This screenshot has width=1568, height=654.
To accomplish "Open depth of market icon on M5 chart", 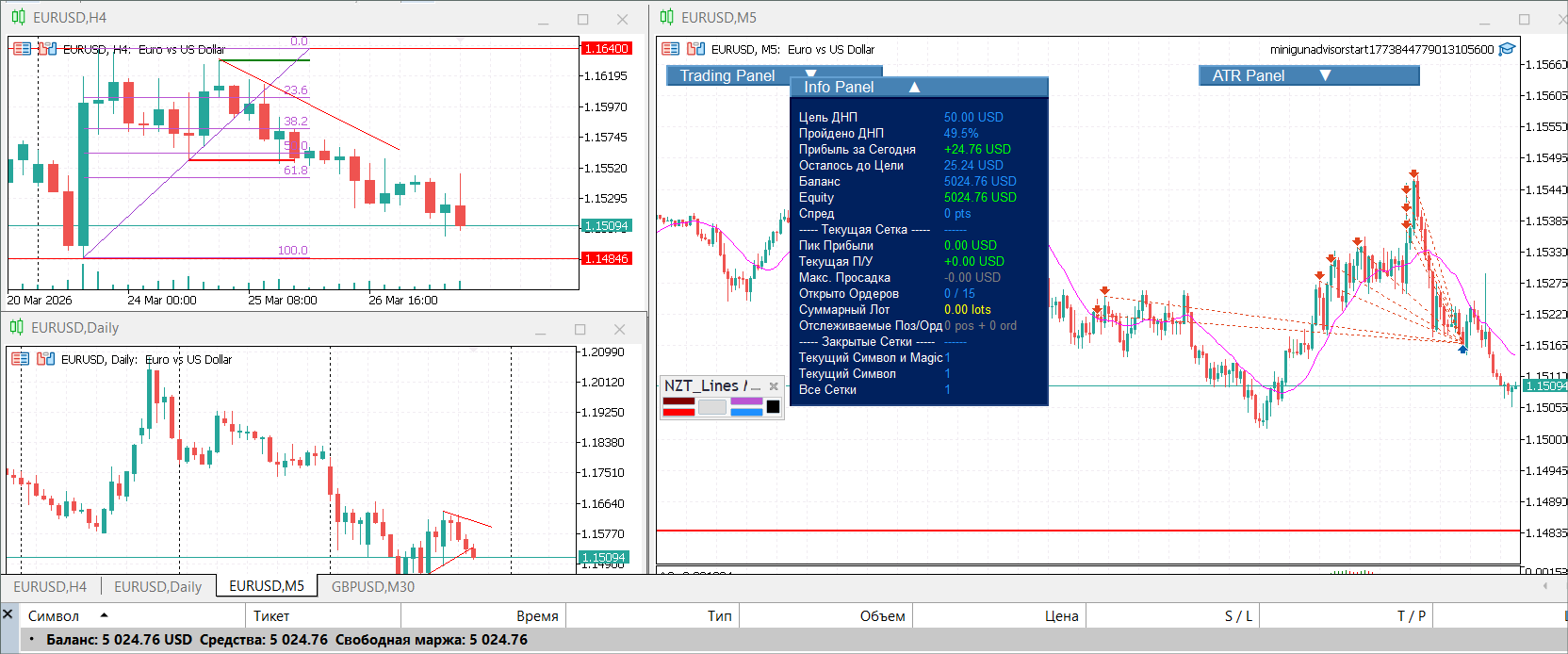I will coord(696,49).
